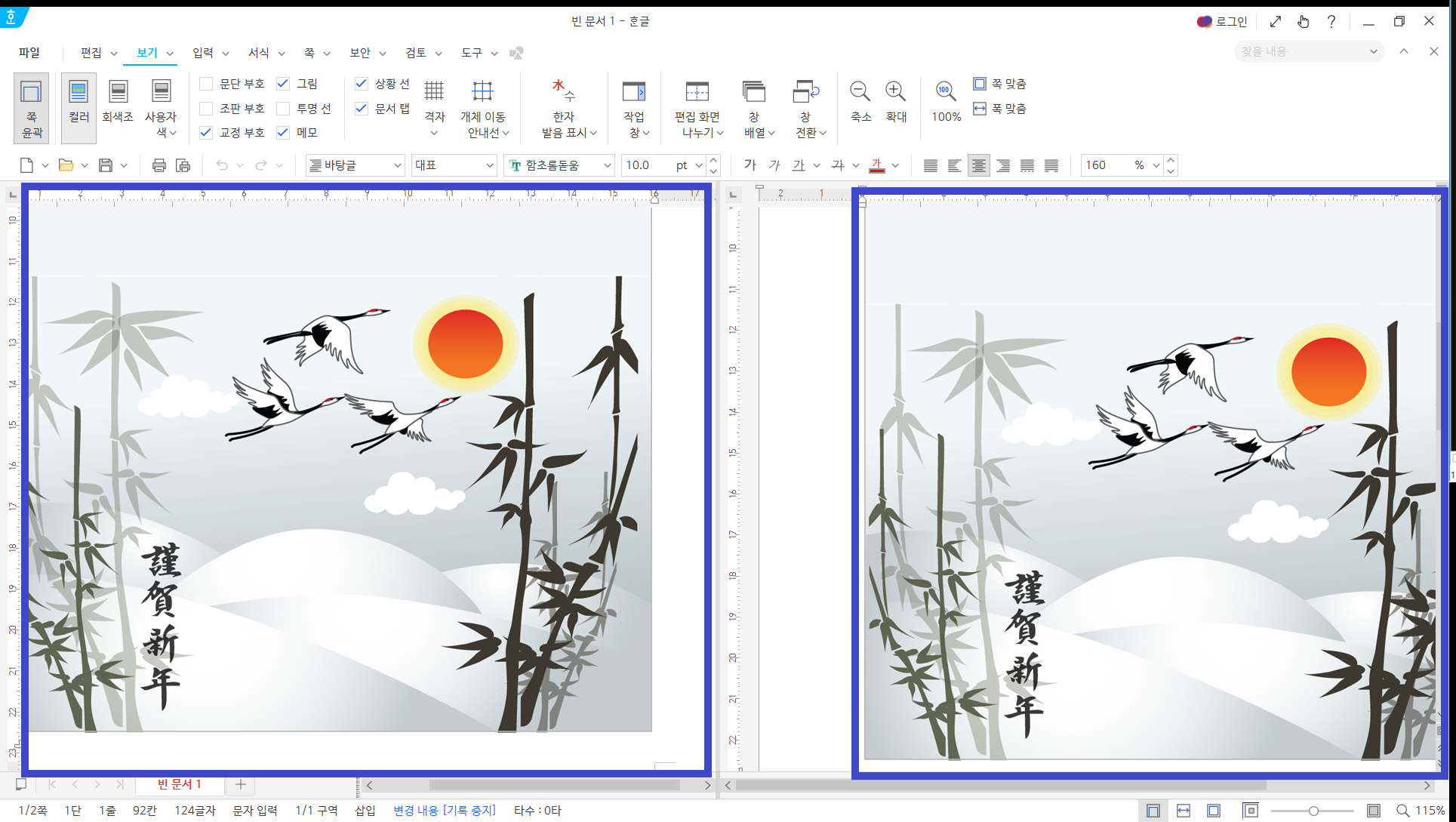Open the 입력 menu
The width and height of the screenshot is (1456, 822).
203,53
